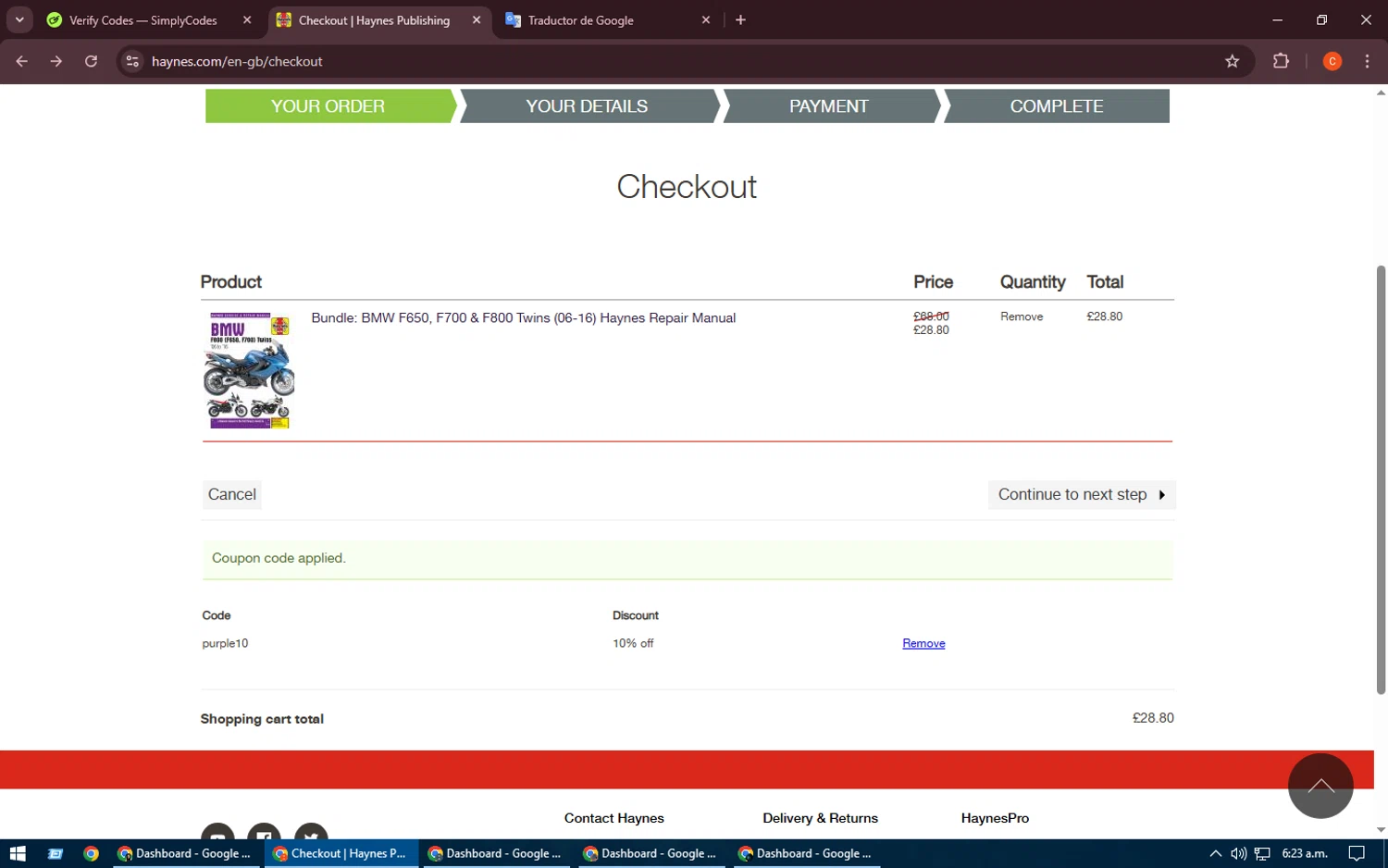Select the Checkout | Haynes Publishing tab
The image size is (1388, 868).
[374, 20]
